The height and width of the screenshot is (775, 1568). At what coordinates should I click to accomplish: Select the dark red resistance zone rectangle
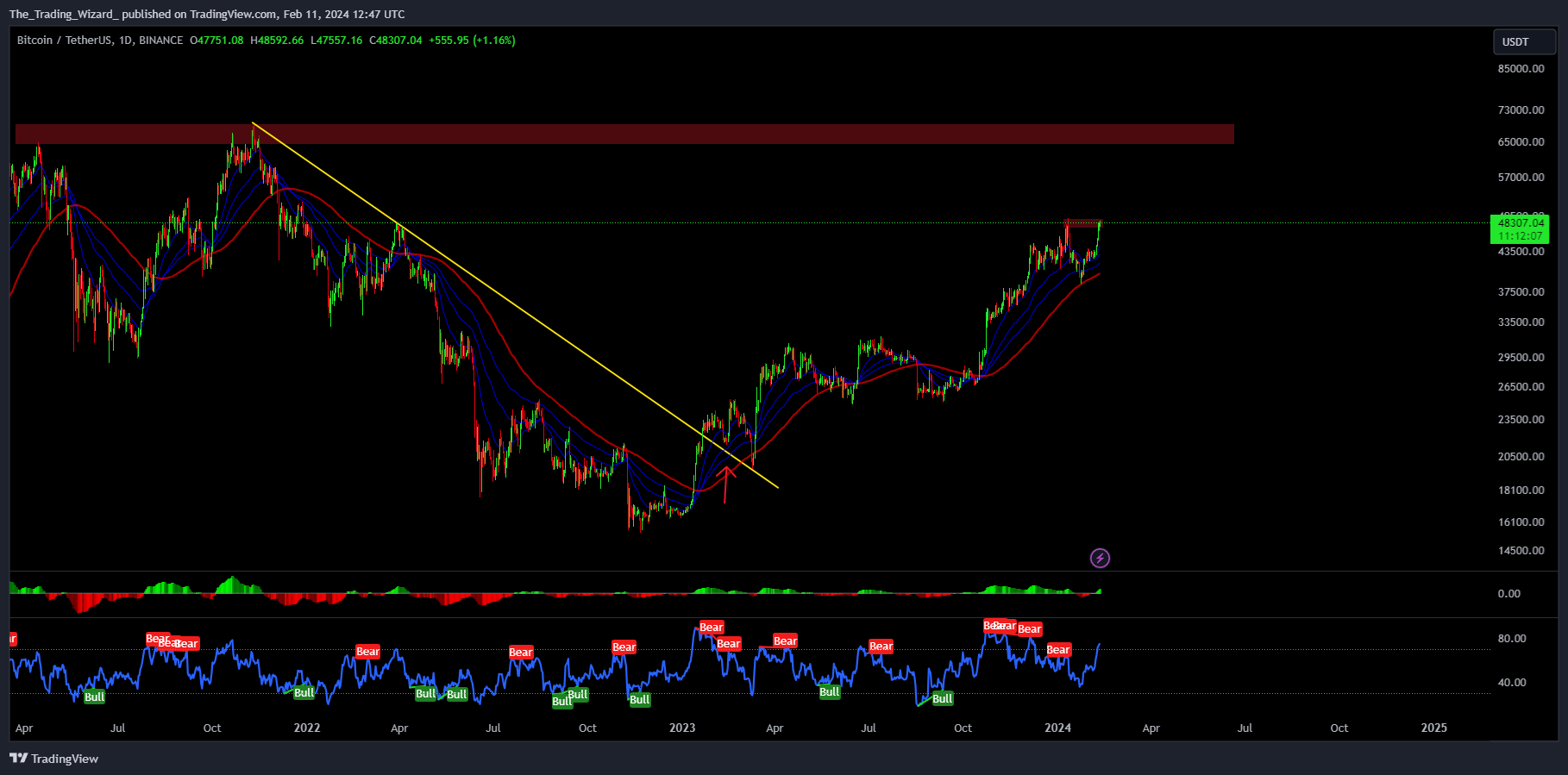point(624,134)
